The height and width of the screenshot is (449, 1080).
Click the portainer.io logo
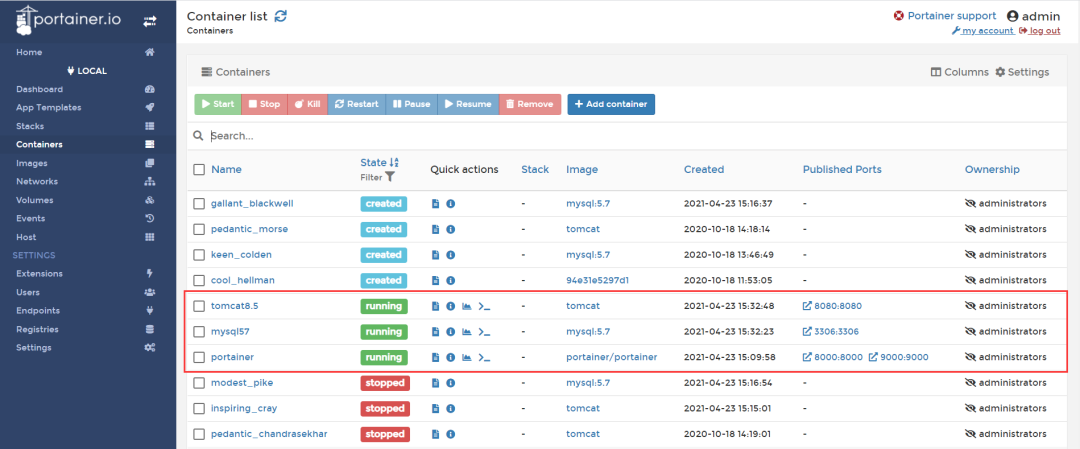point(68,21)
